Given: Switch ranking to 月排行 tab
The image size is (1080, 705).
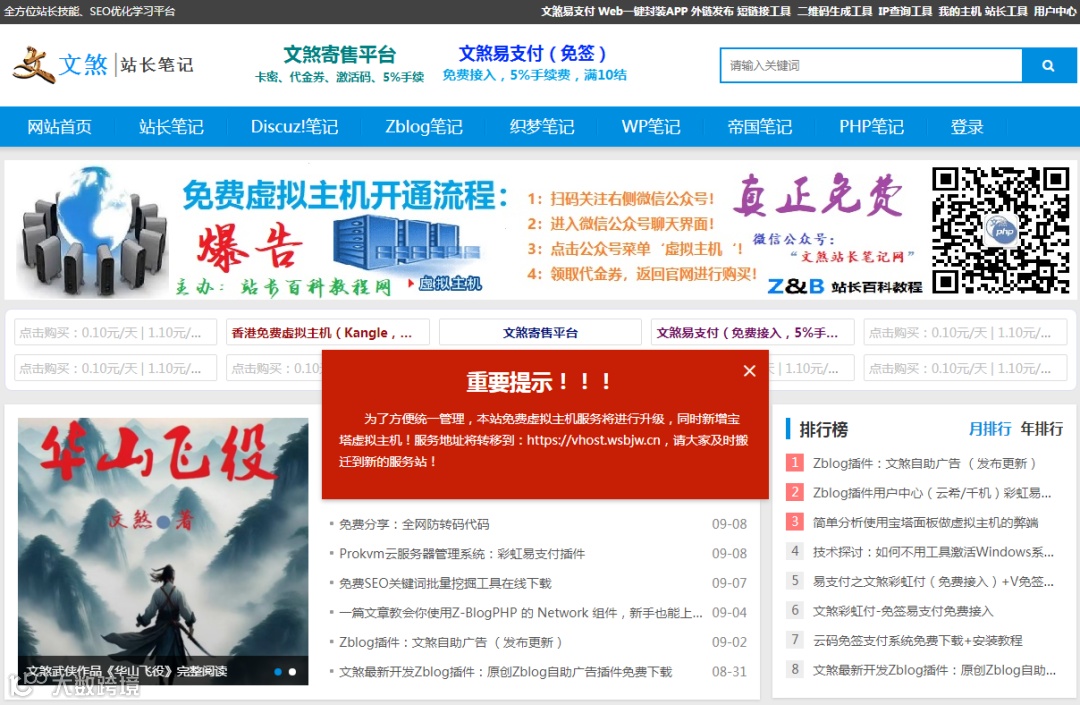Looking at the screenshot, I should pyautogui.click(x=990, y=429).
